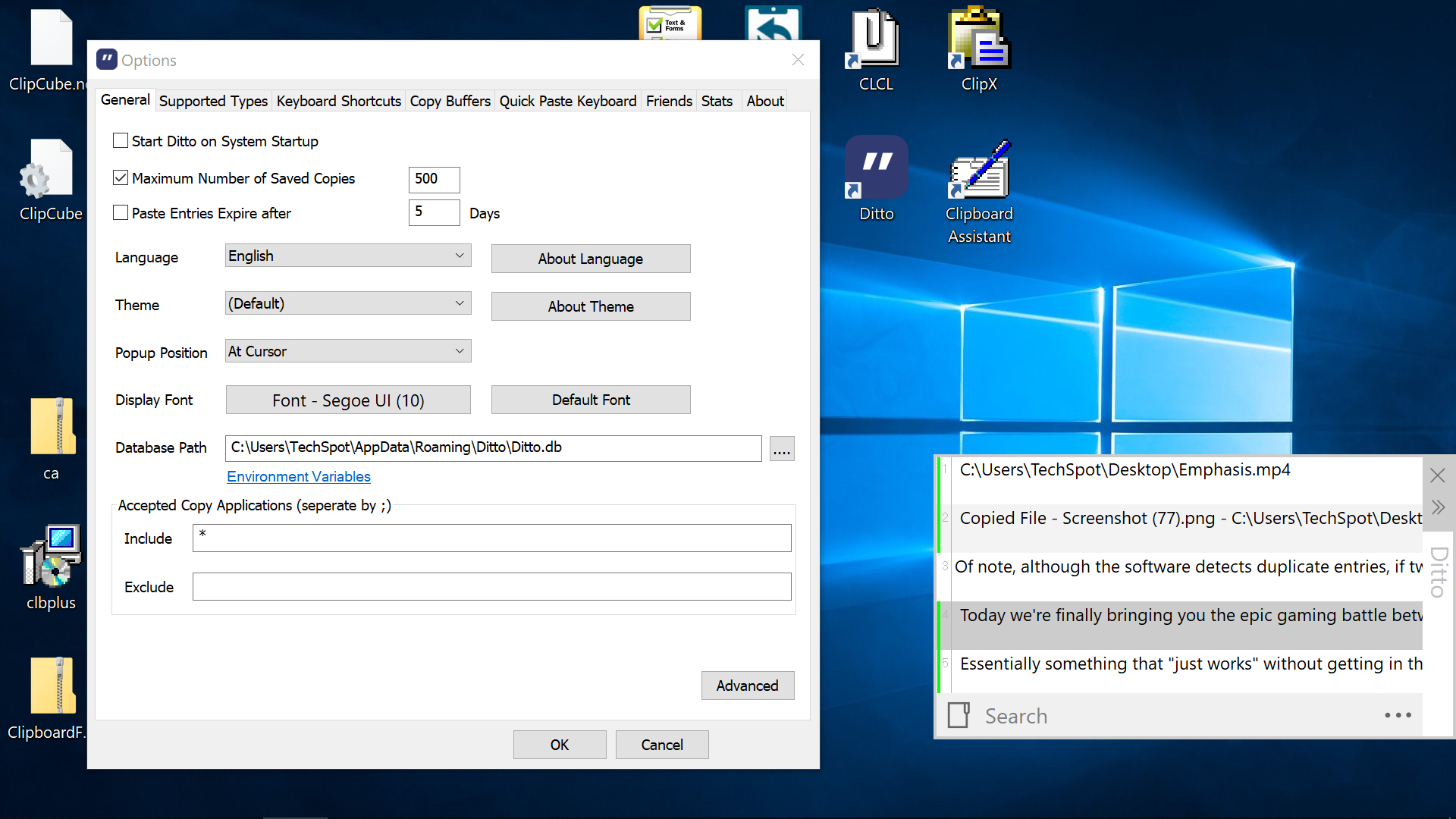The height and width of the screenshot is (819, 1456).
Task: Click the About Language button
Action: (590, 258)
